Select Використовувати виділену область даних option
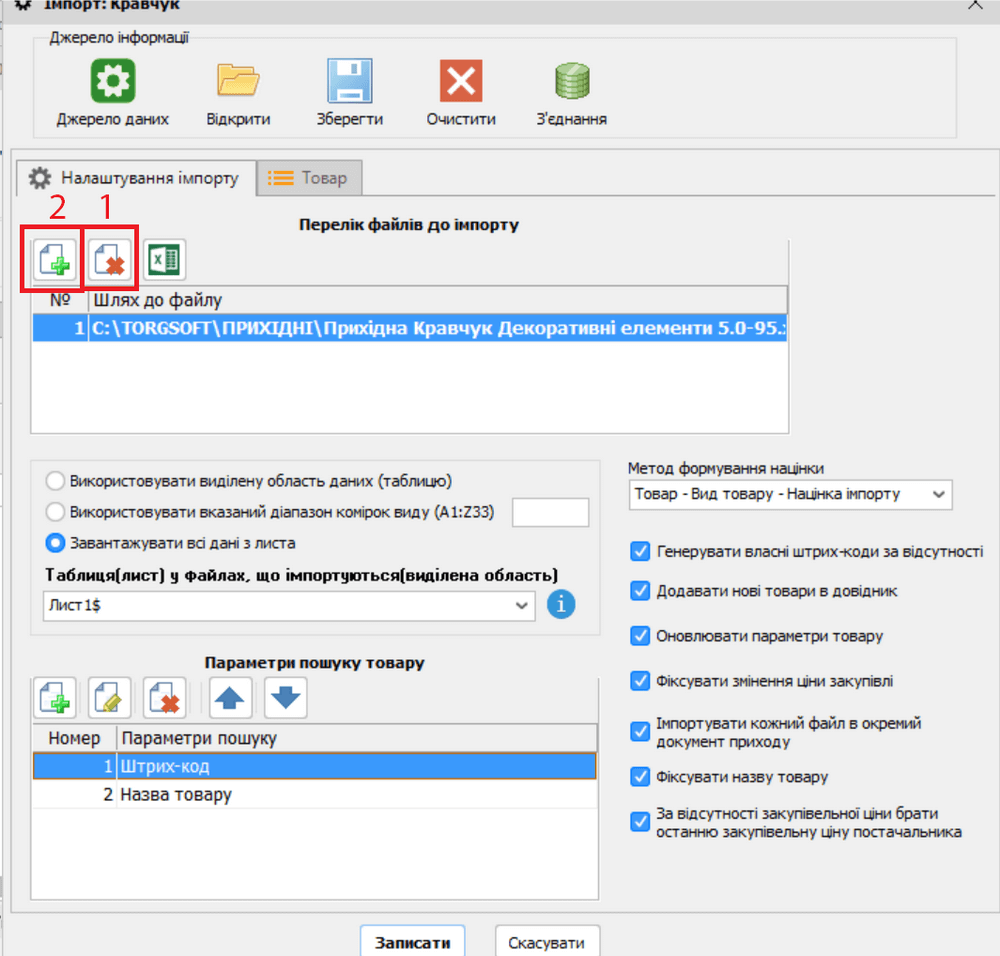 [x=56, y=480]
